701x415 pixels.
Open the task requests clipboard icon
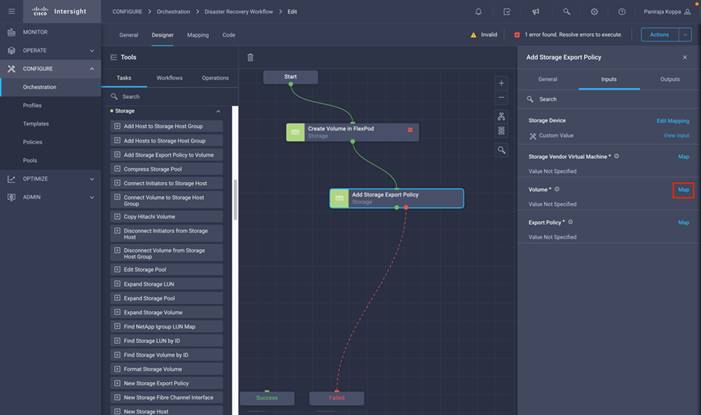tap(507, 12)
